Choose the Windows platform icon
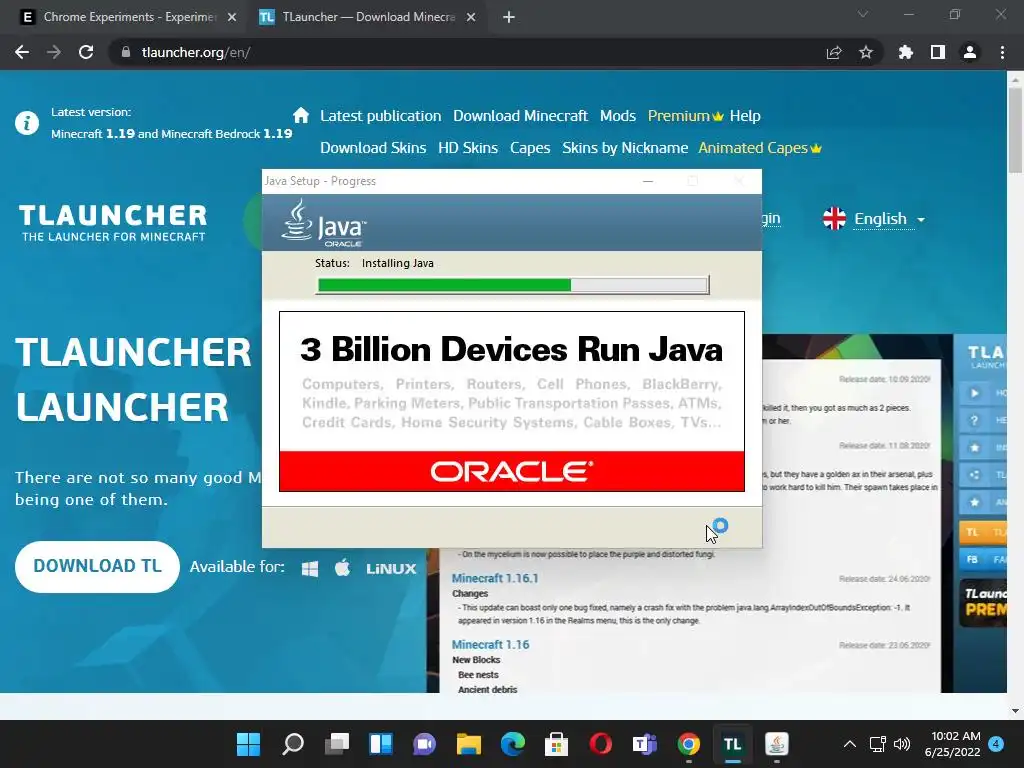Image resolution: width=1024 pixels, height=768 pixels. [x=310, y=568]
